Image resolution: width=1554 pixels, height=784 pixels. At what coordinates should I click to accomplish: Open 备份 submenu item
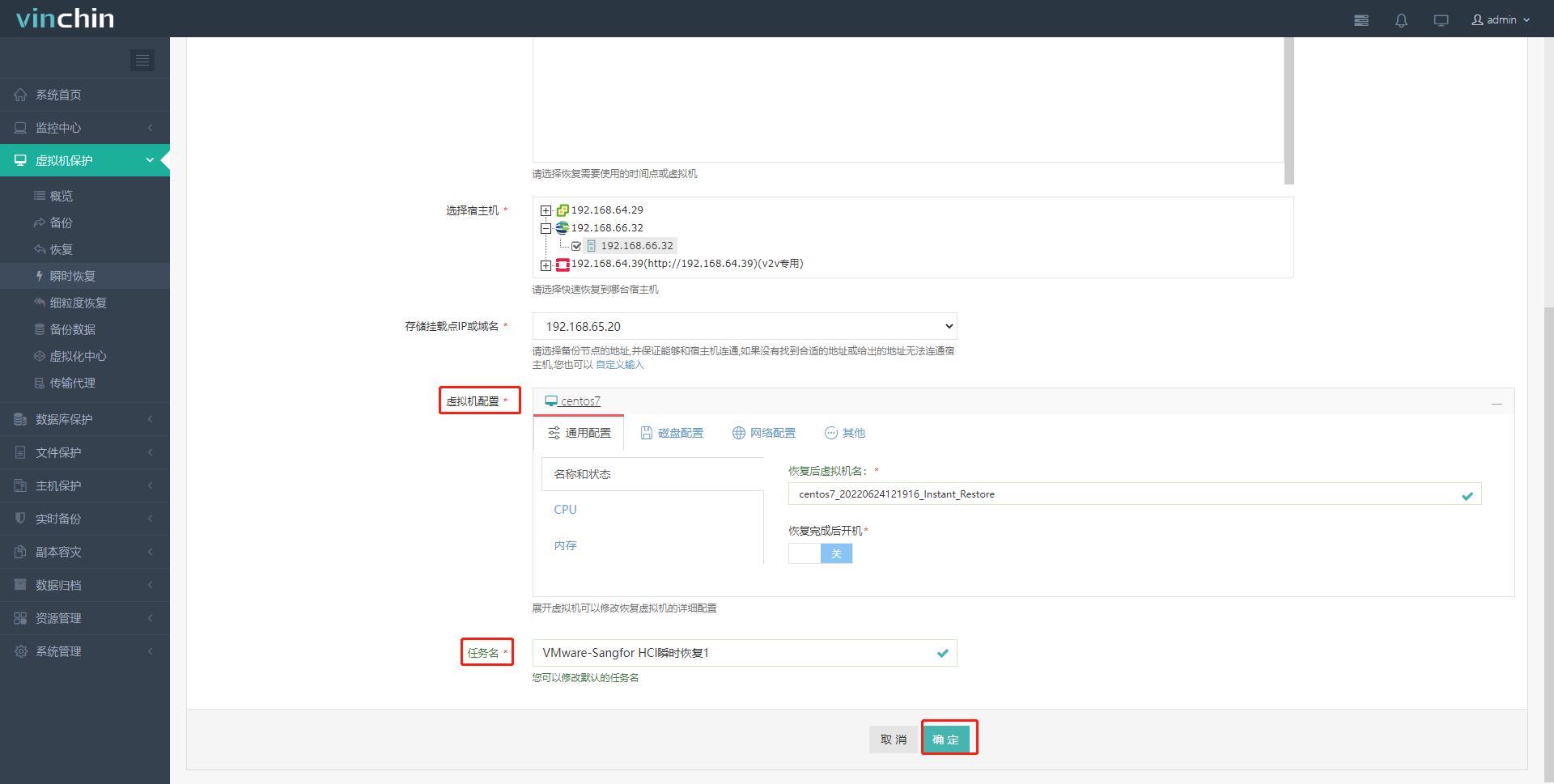coord(85,222)
